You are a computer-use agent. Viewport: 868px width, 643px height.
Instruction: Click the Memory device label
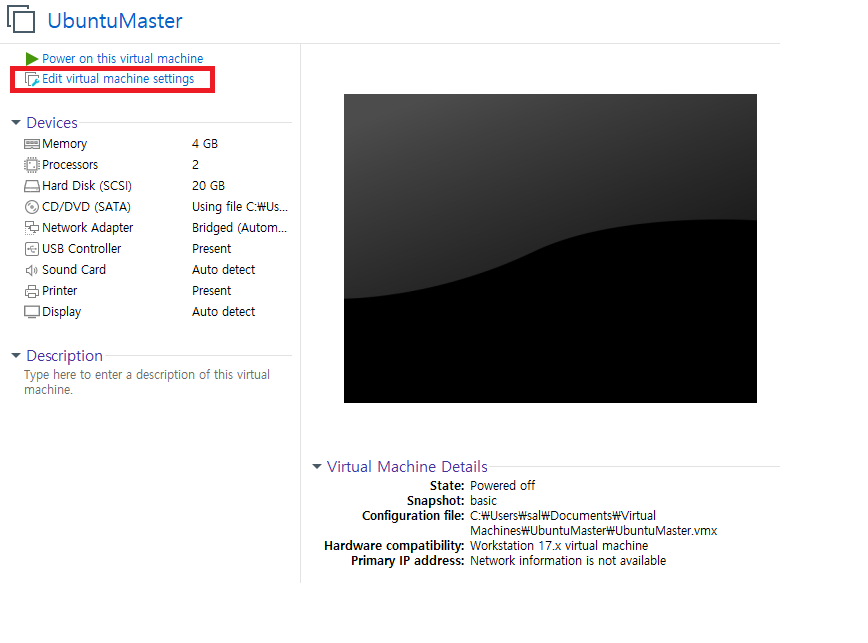pyautogui.click(x=64, y=144)
